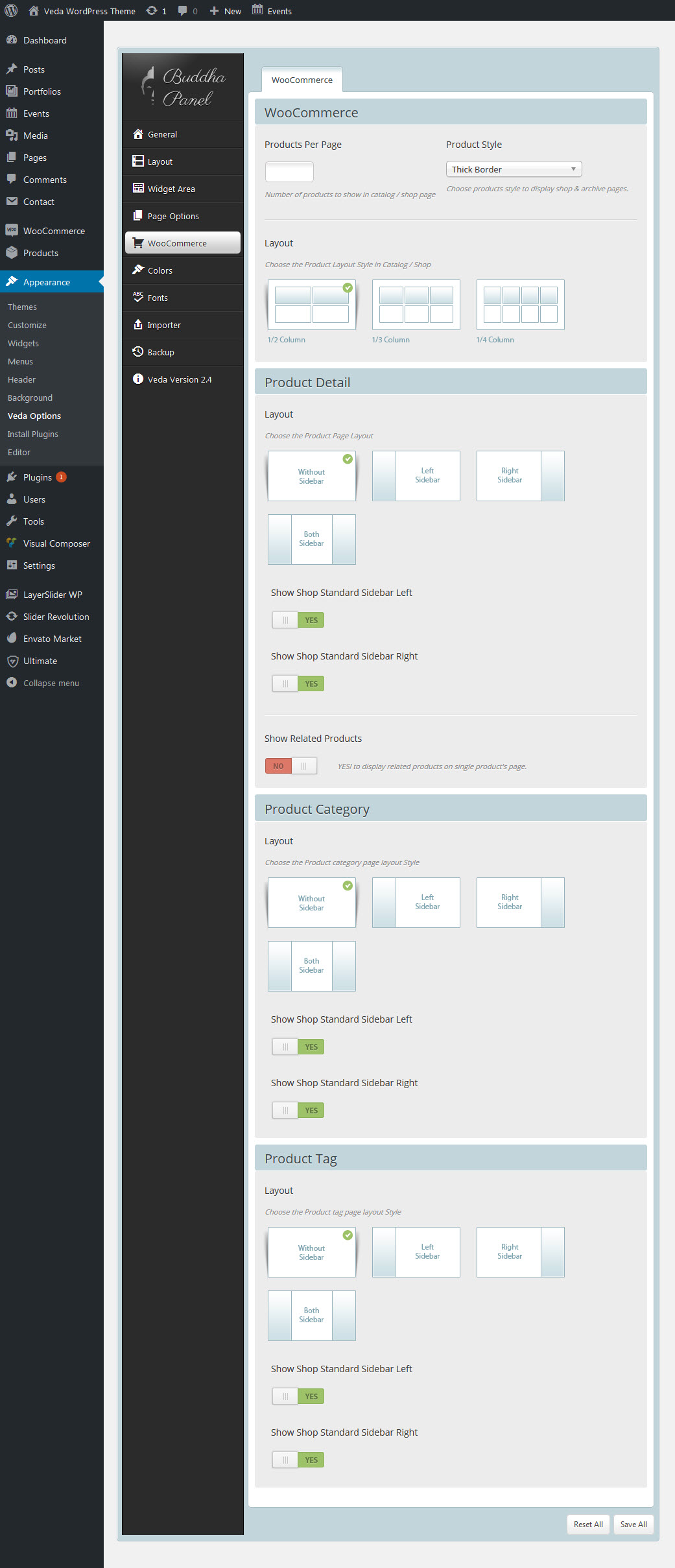This screenshot has height=1568, width=675.
Task: Click the Posts pushpin icon
Action: (x=12, y=69)
